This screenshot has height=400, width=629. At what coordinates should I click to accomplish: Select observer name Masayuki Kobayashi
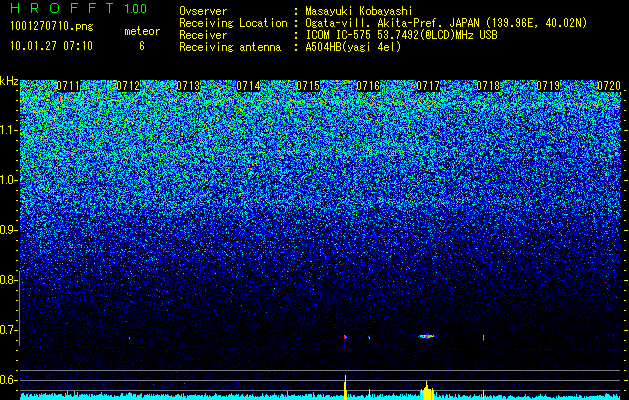pyautogui.click(x=359, y=11)
